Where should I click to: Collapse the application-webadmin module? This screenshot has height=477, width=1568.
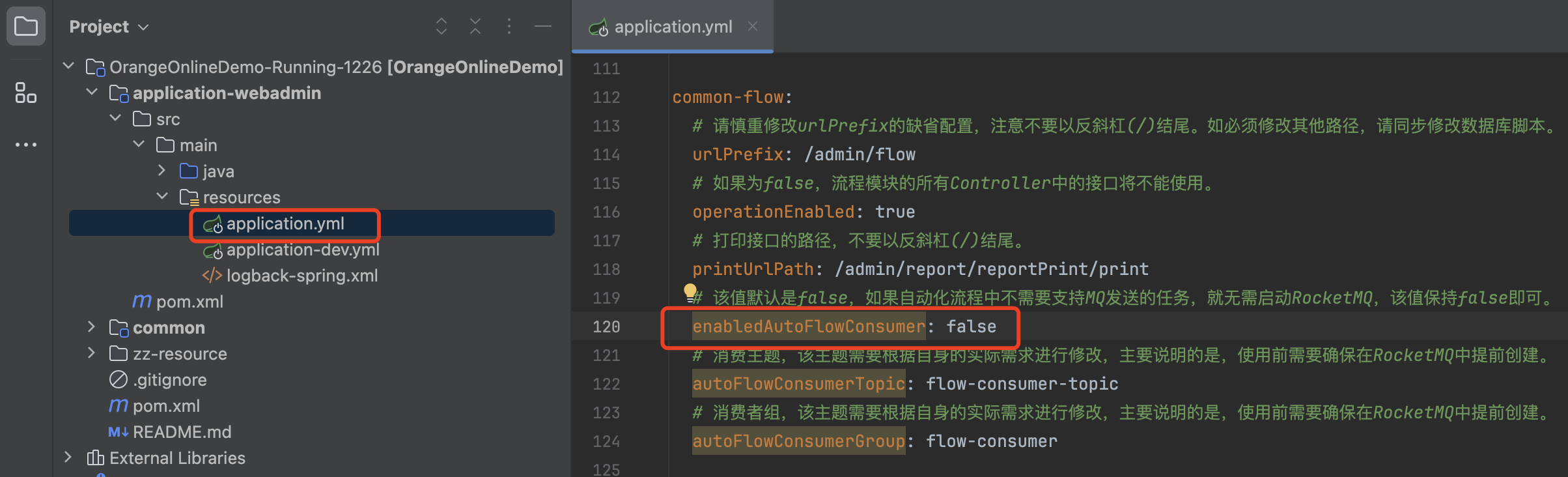(x=92, y=93)
